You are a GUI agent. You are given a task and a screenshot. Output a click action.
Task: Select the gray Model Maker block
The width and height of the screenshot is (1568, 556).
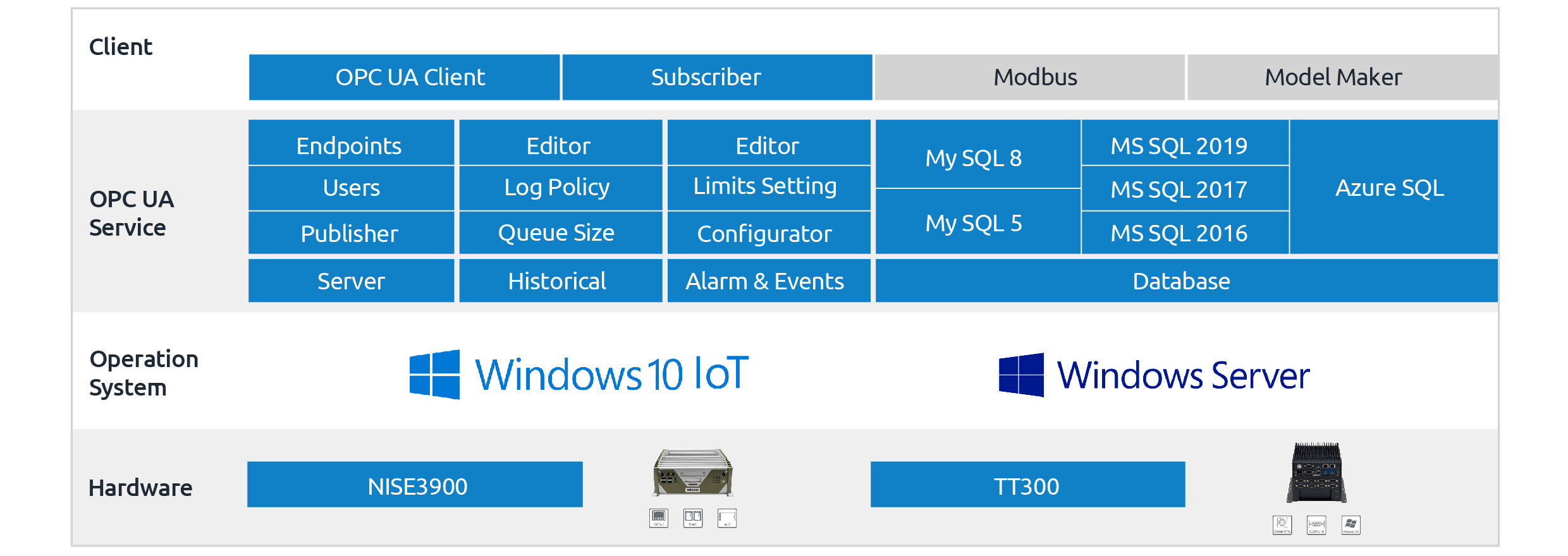1343,77
